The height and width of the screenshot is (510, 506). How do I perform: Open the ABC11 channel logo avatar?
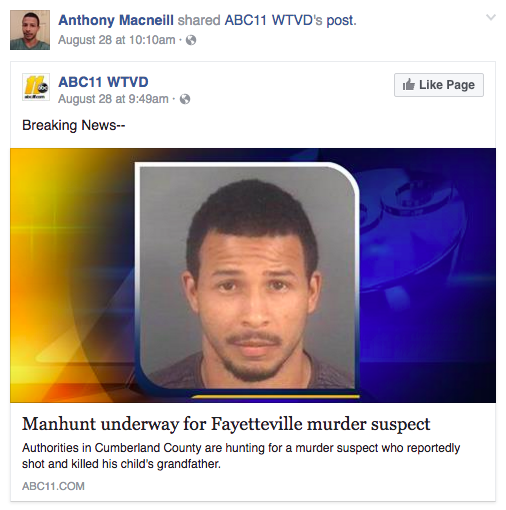tap(36, 87)
